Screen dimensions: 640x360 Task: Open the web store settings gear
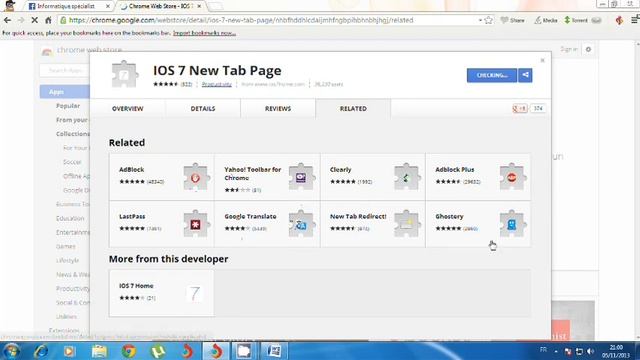(588, 49)
